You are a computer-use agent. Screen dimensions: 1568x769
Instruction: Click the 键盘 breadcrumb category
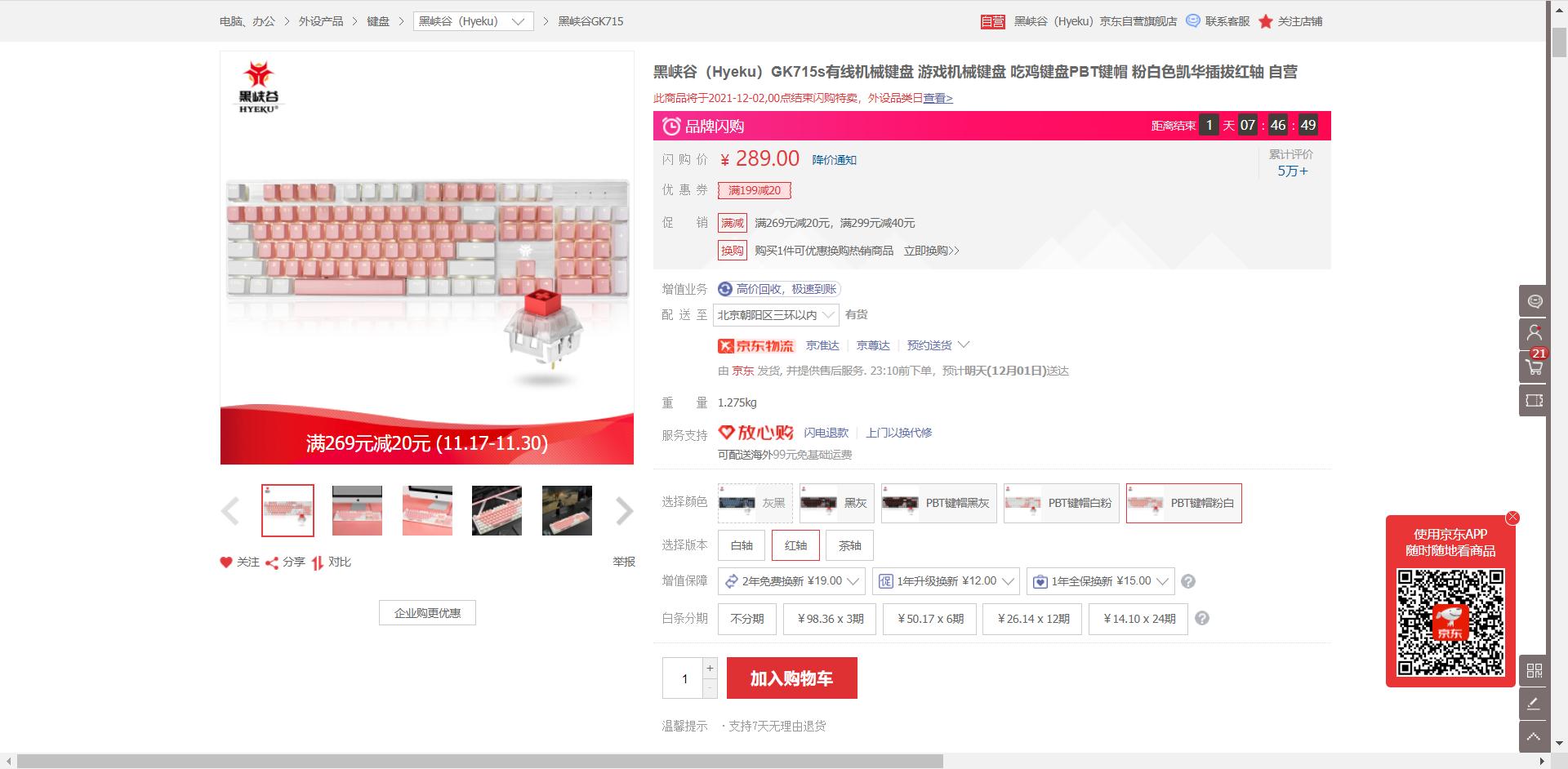[378, 21]
